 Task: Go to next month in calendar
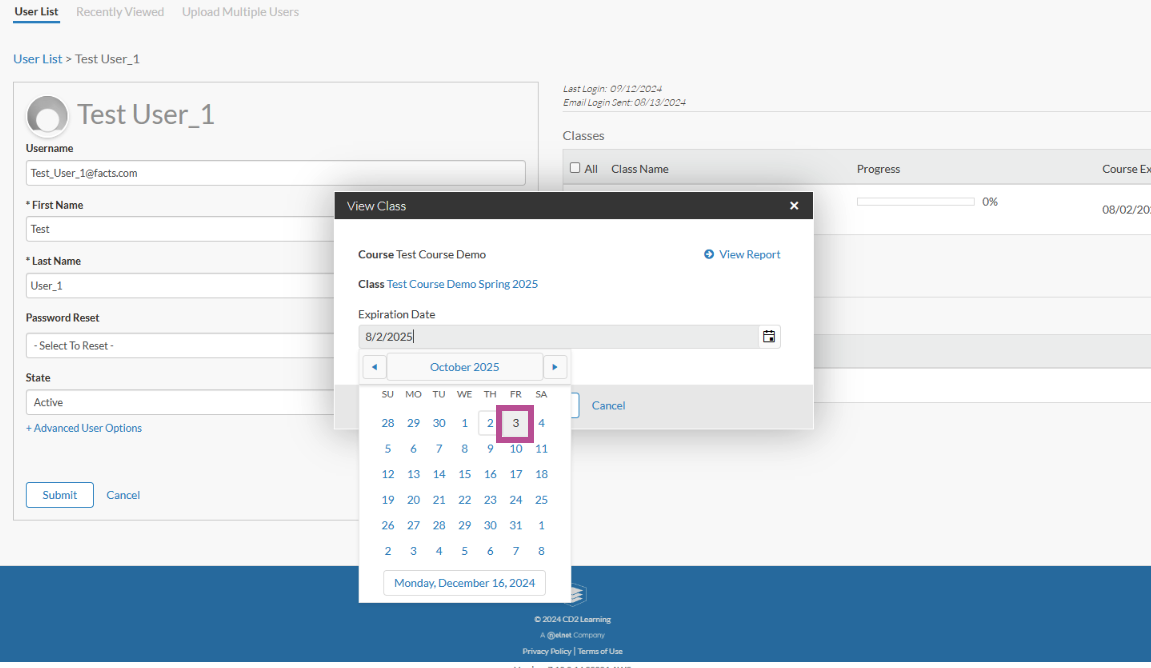coord(555,367)
